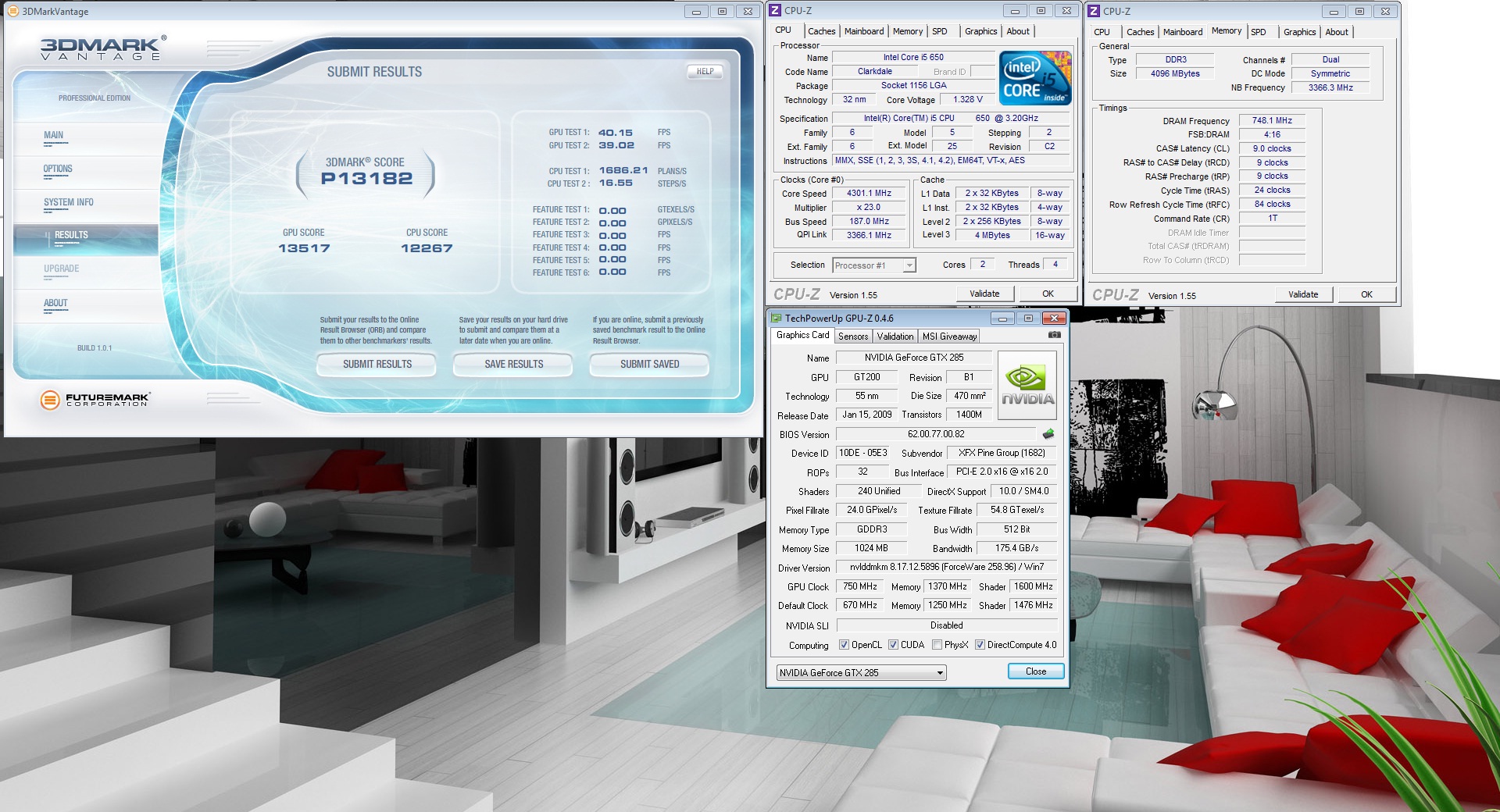Click OK in the CPU-Z Memory window
The image size is (1500, 812).
click(x=1366, y=294)
